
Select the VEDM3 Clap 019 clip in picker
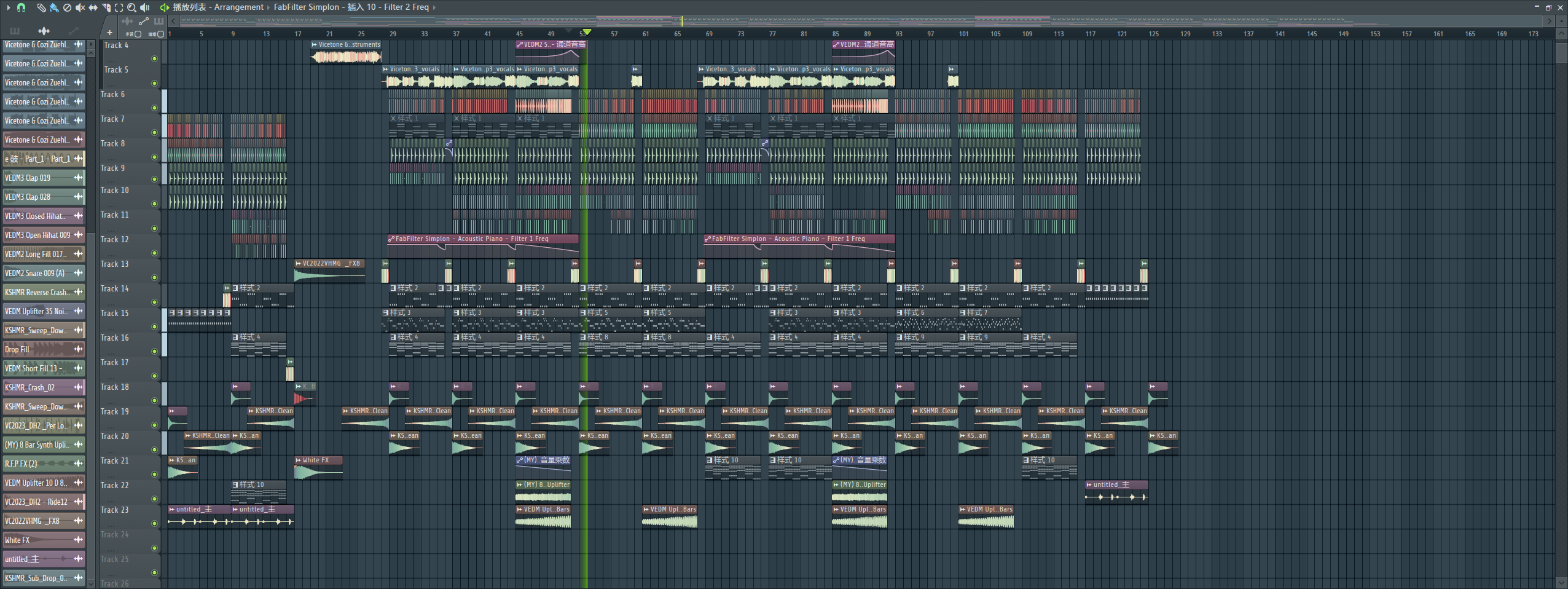(37, 178)
